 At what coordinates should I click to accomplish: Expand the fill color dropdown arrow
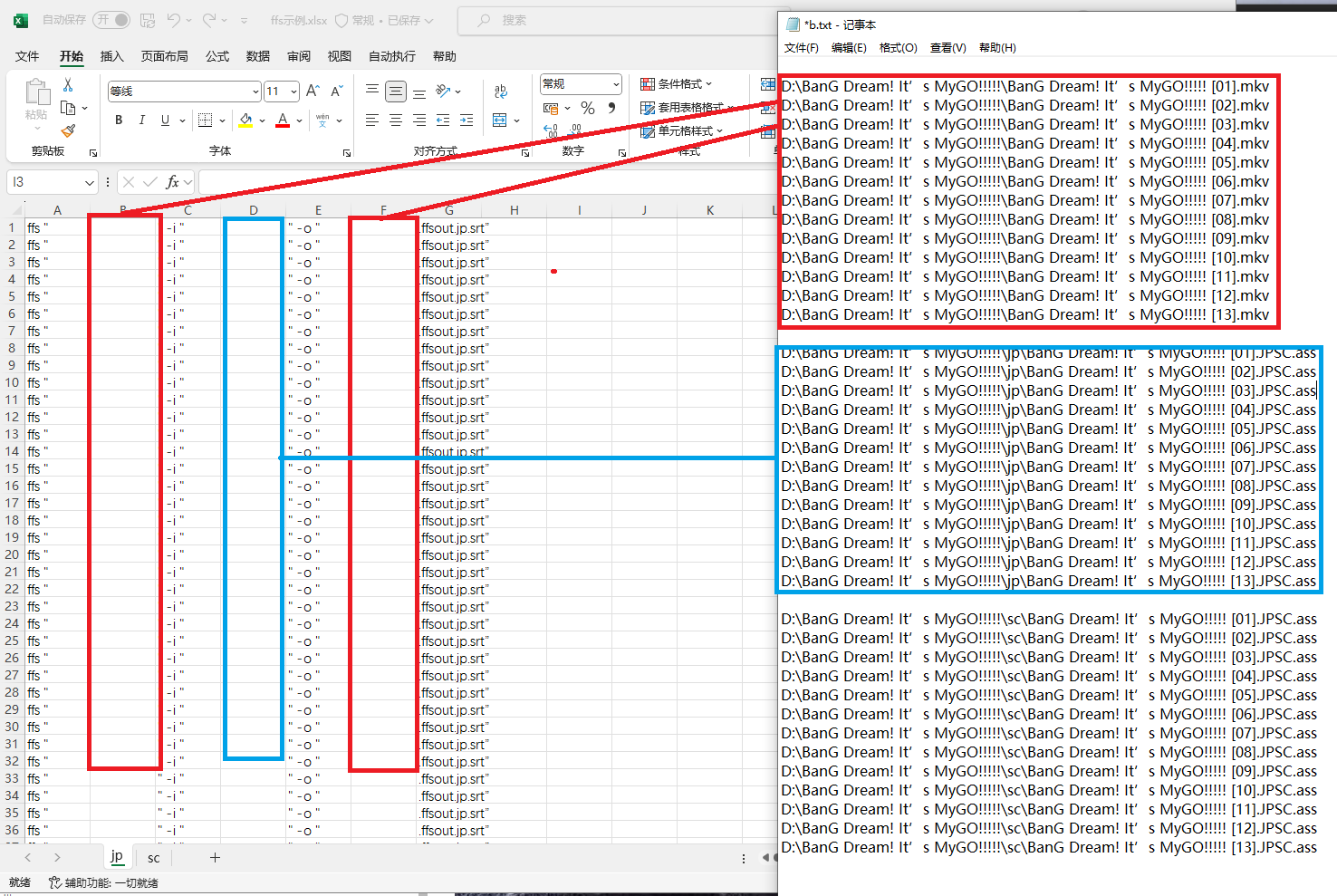[x=261, y=120]
